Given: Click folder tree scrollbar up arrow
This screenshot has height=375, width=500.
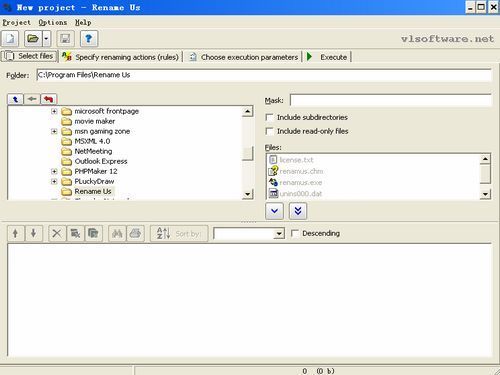Looking at the screenshot, I should pos(247,111).
